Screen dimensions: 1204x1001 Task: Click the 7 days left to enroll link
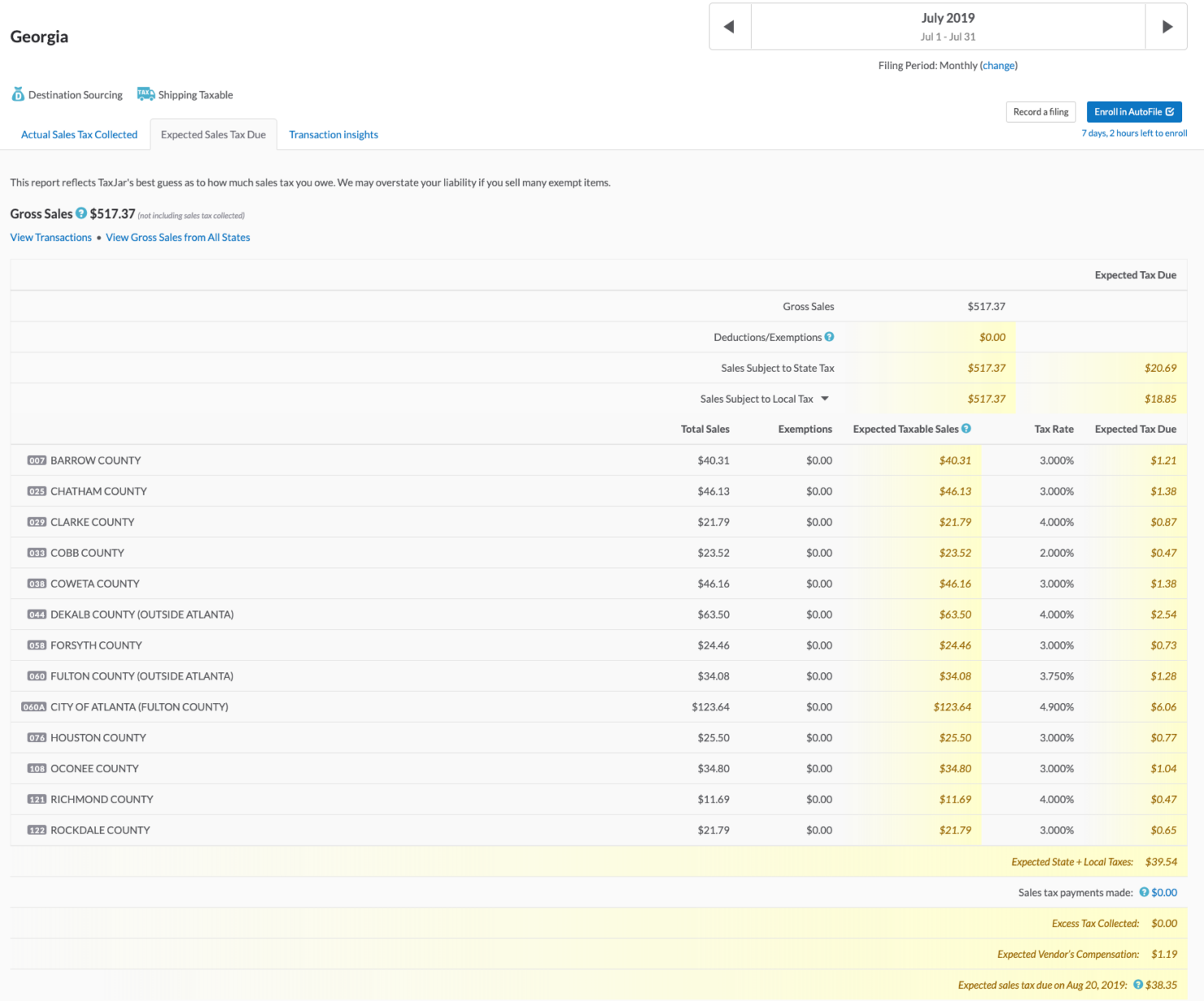[x=1134, y=133]
